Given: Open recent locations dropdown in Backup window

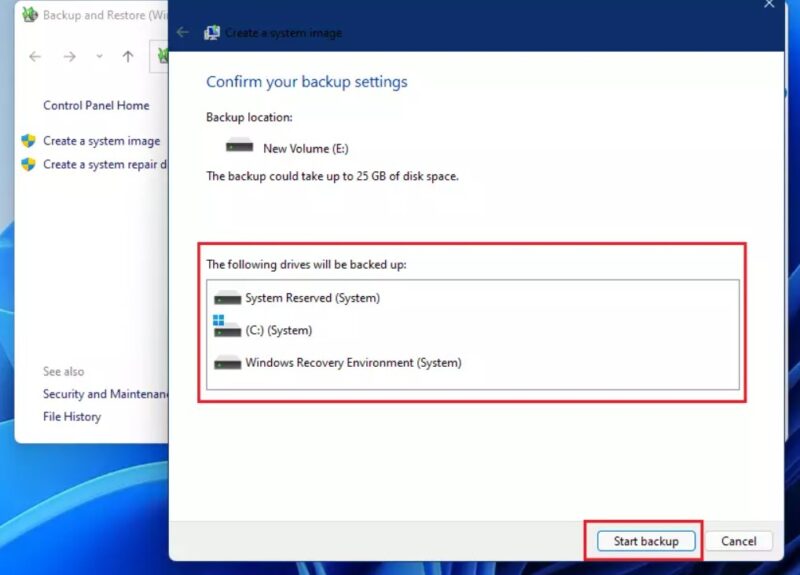Looking at the screenshot, I should click(x=99, y=56).
